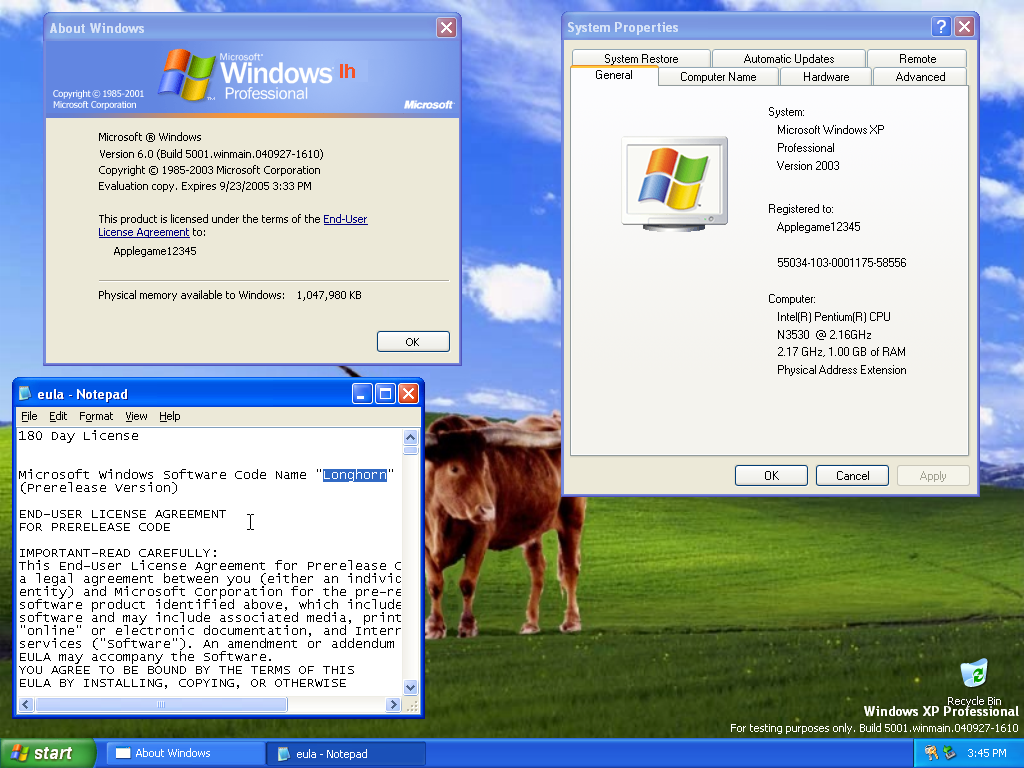Open the File menu in Notepad
The image size is (1024, 768).
point(29,416)
